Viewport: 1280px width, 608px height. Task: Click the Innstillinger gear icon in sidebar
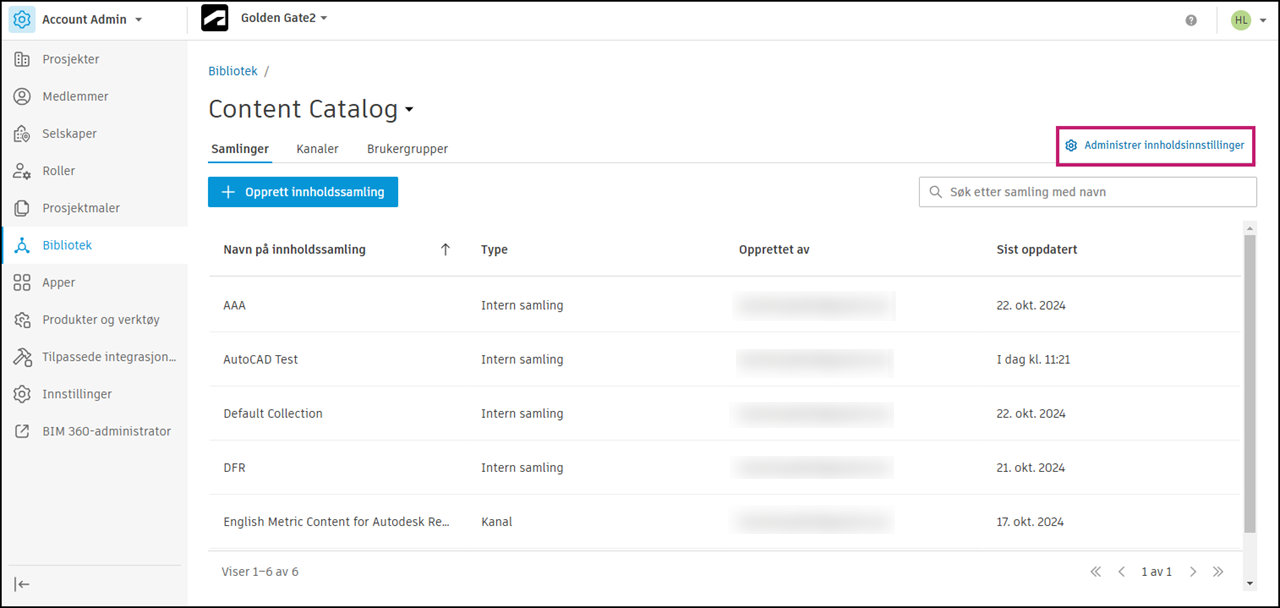(x=22, y=395)
